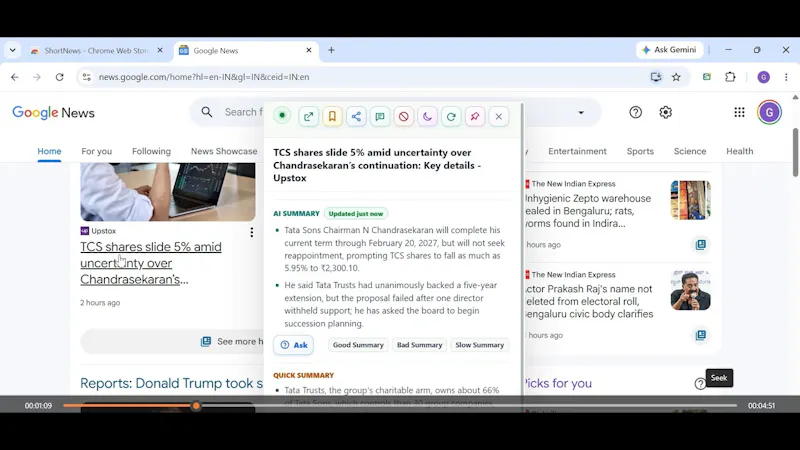Image resolution: width=800 pixels, height=450 pixels.
Task: Click Google News logo
Action: (x=54, y=112)
